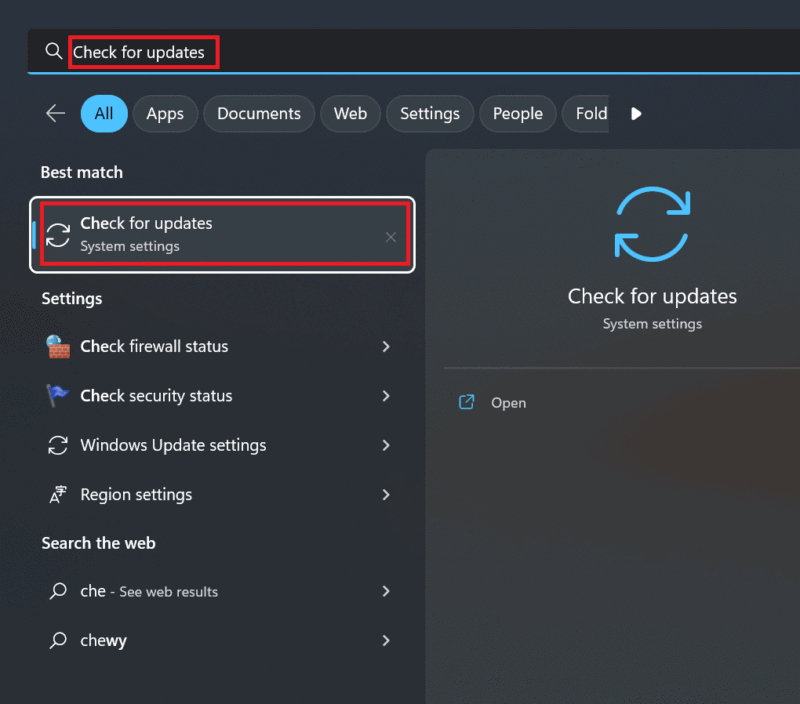Screen dimensions: 800x704
Task: Click the Windows Update settings sync icon
Action: [x=58, y=445]
